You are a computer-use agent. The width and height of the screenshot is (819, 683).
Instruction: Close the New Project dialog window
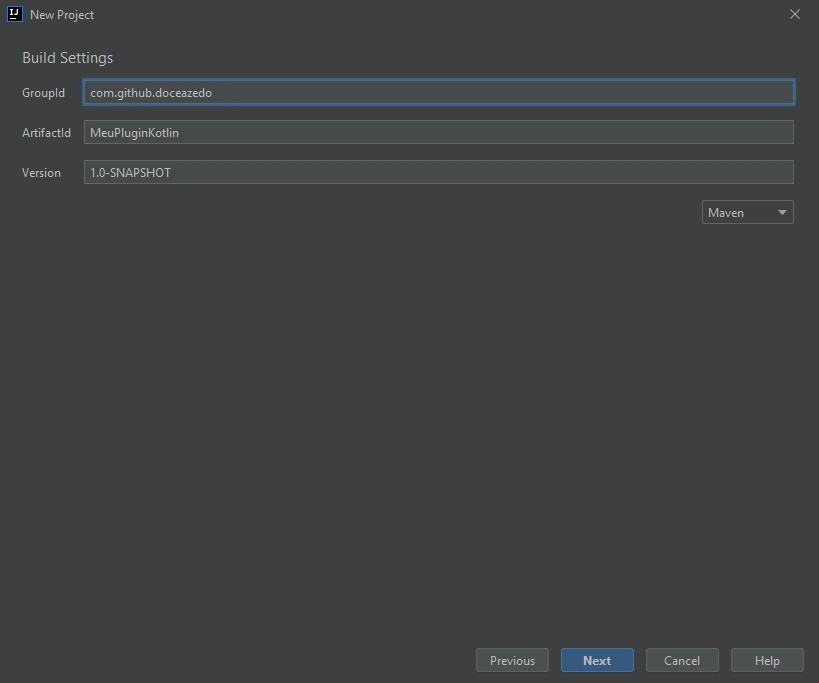click(795, 15)
